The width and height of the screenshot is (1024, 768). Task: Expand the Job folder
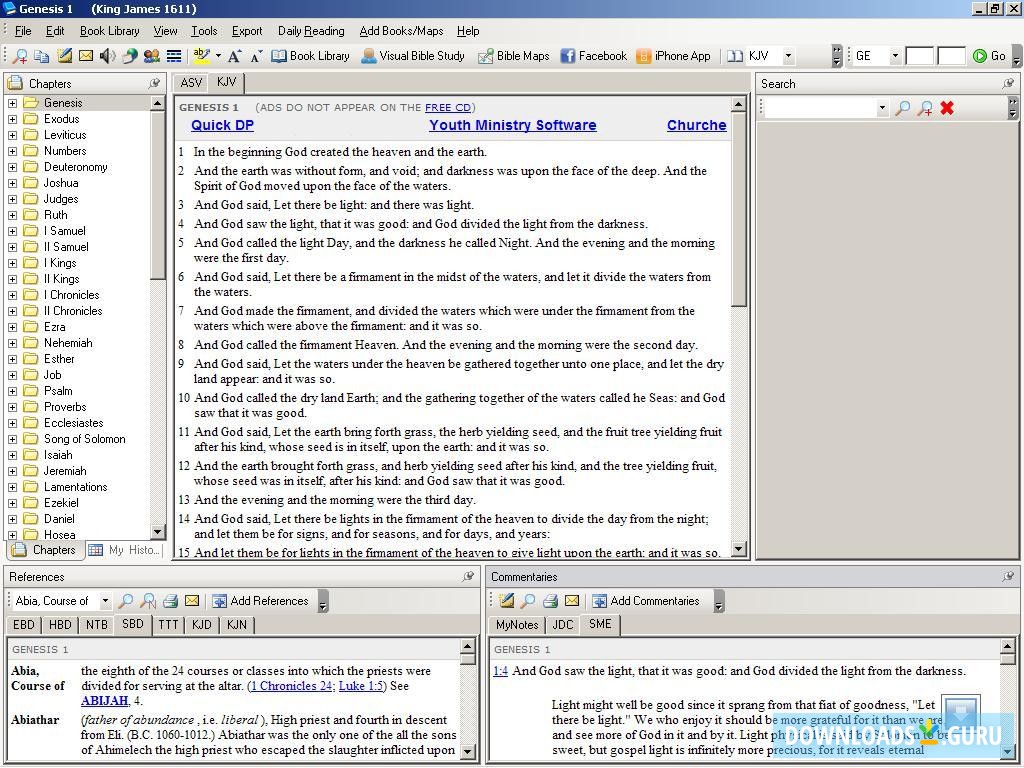(12, 375)
